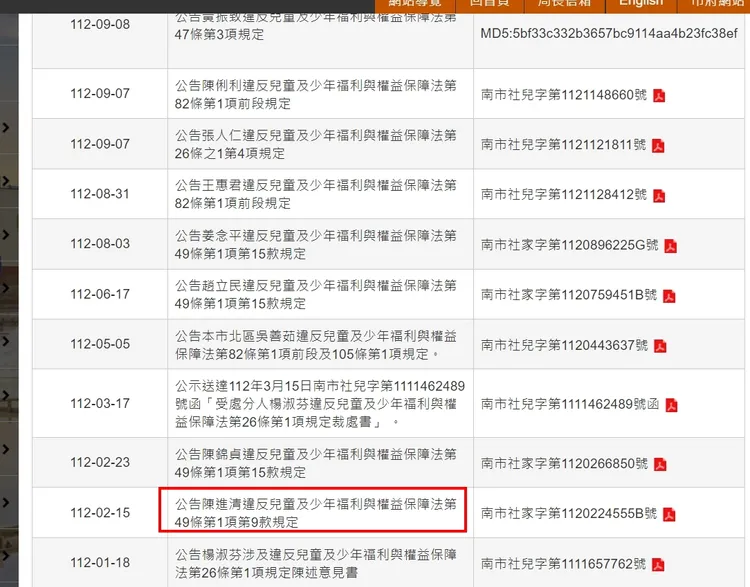Go to 回首頁 in top navigation
Screen dimensions: 750x587
[x=481, y=3]
